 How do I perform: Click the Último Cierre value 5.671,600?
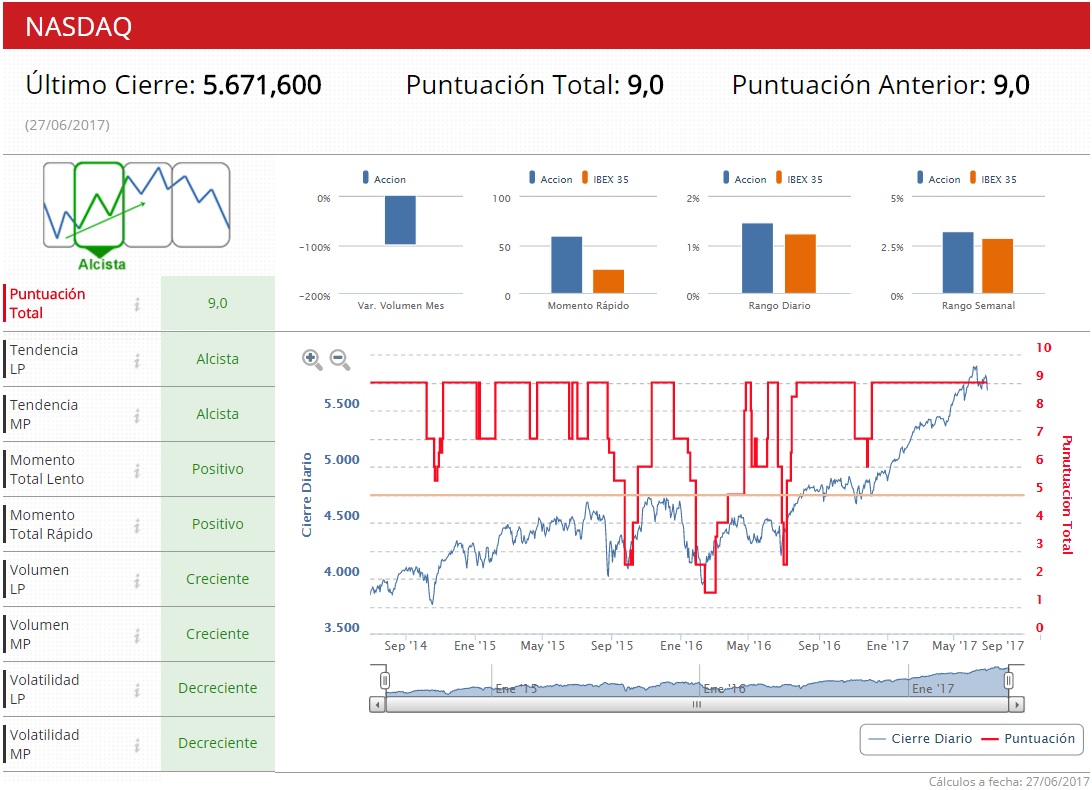[x=262, y=85]
